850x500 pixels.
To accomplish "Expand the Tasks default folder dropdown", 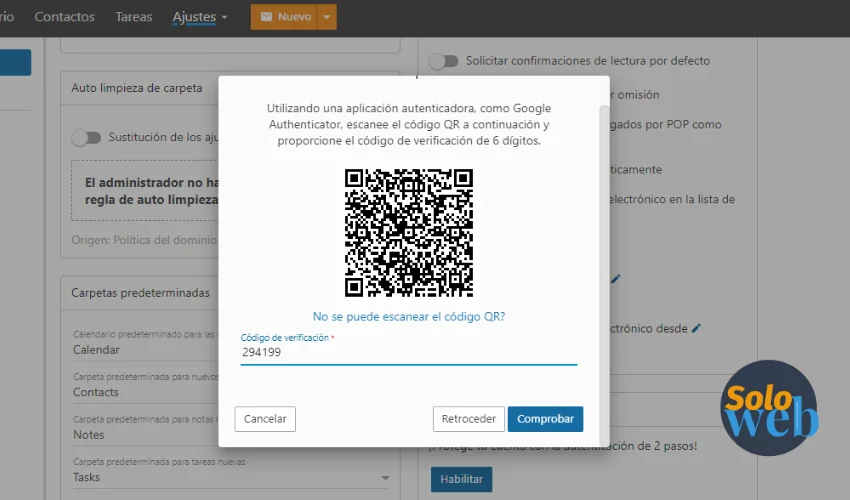I will tap(385, 478).
